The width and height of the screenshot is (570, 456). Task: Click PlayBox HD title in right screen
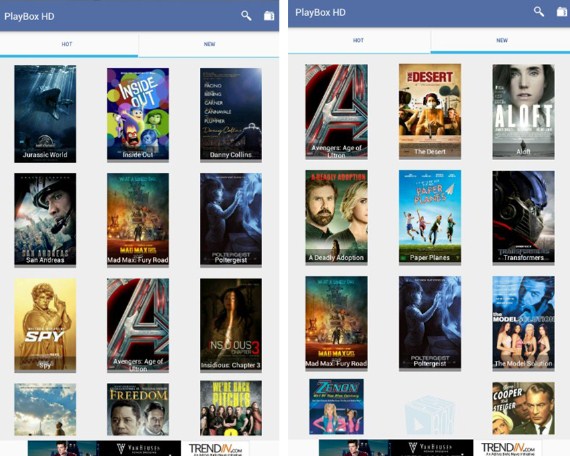[320, 12]
